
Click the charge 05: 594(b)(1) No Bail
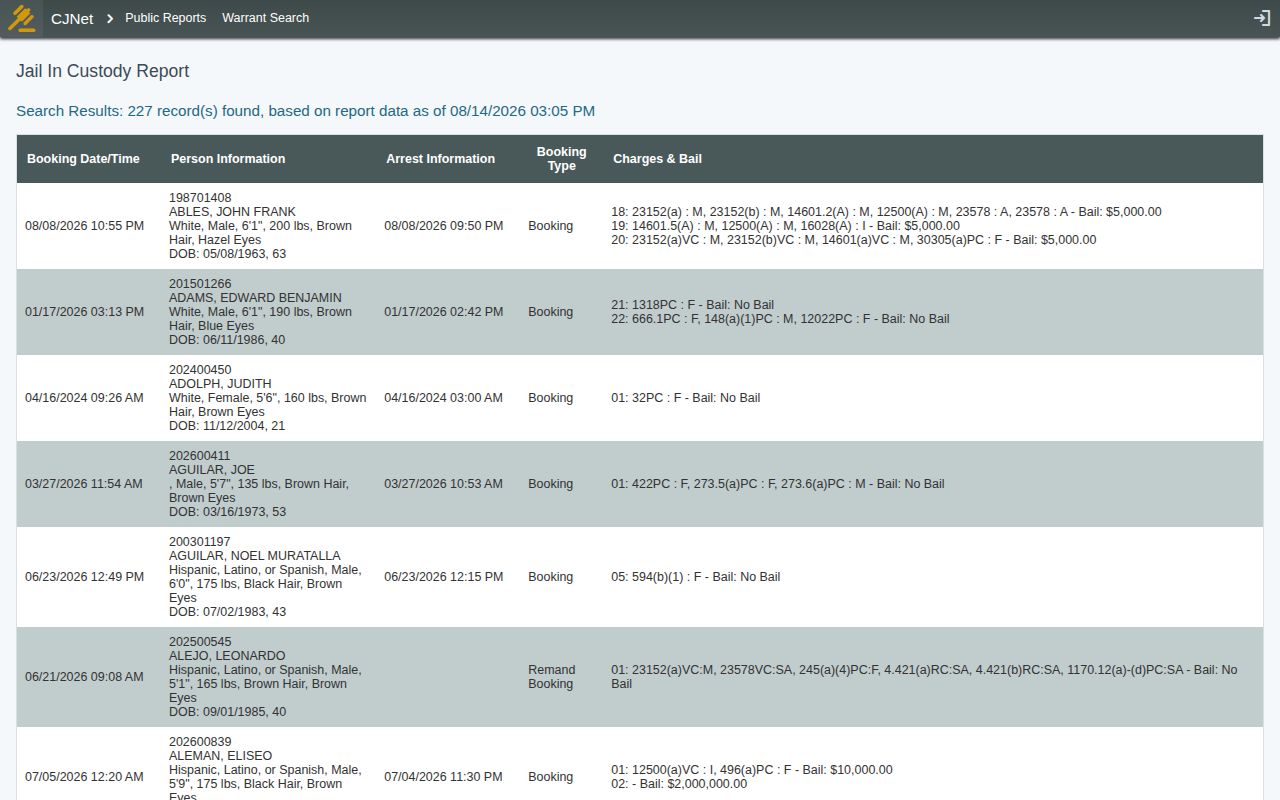[695, 577]
